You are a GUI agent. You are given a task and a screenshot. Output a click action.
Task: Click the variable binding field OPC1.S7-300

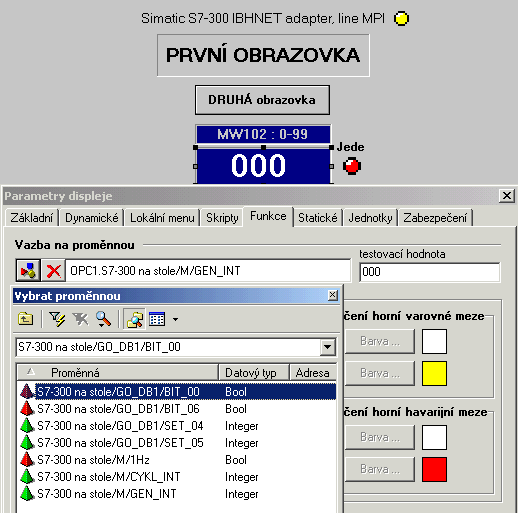tap(208, 270)
